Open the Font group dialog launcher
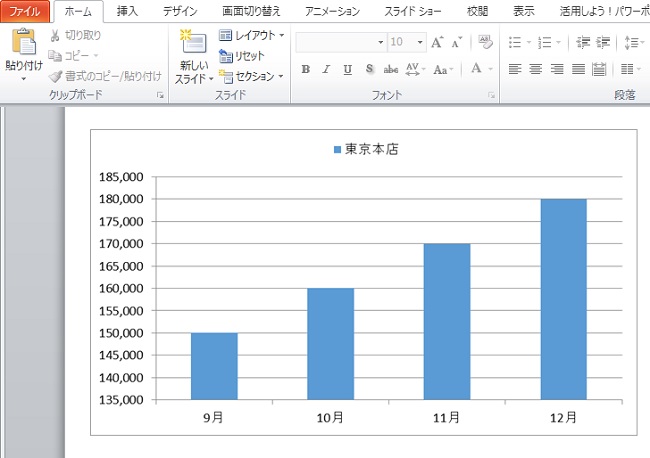 pos(491,95)
